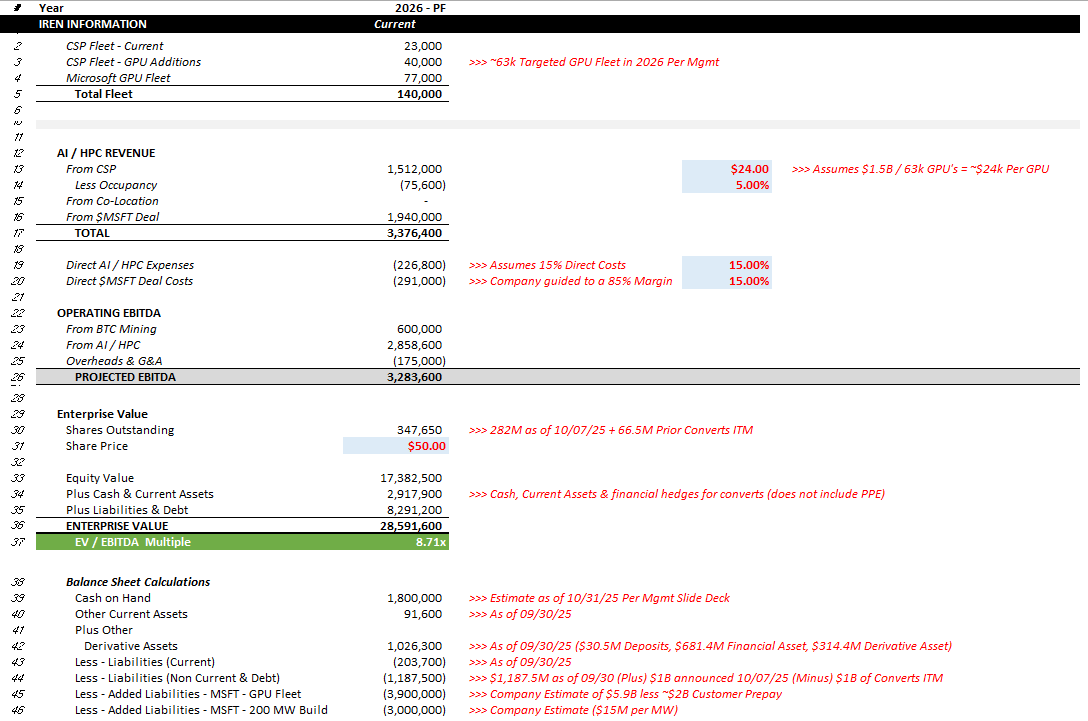The width and height of the screenshot is (1088, 721).
Task: Select the 'Balance Sheet Calculations' heading
Action: pyautogui.click(x=138, y=582)
